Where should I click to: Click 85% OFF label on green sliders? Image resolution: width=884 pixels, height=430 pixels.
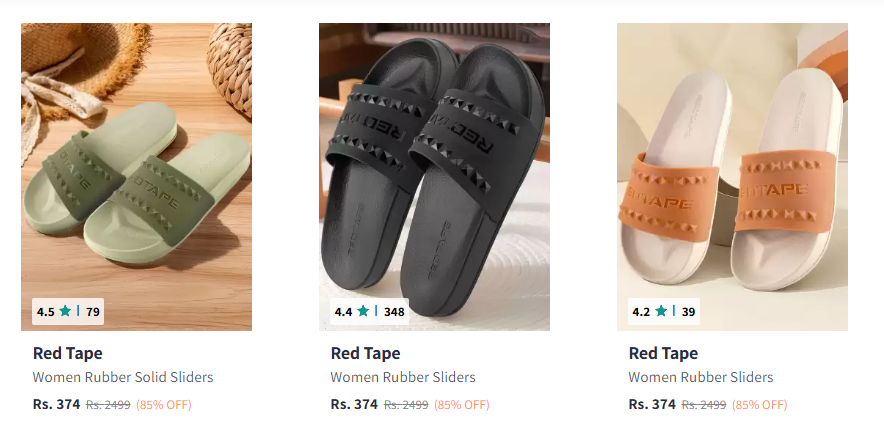click(x=163, y=405)
